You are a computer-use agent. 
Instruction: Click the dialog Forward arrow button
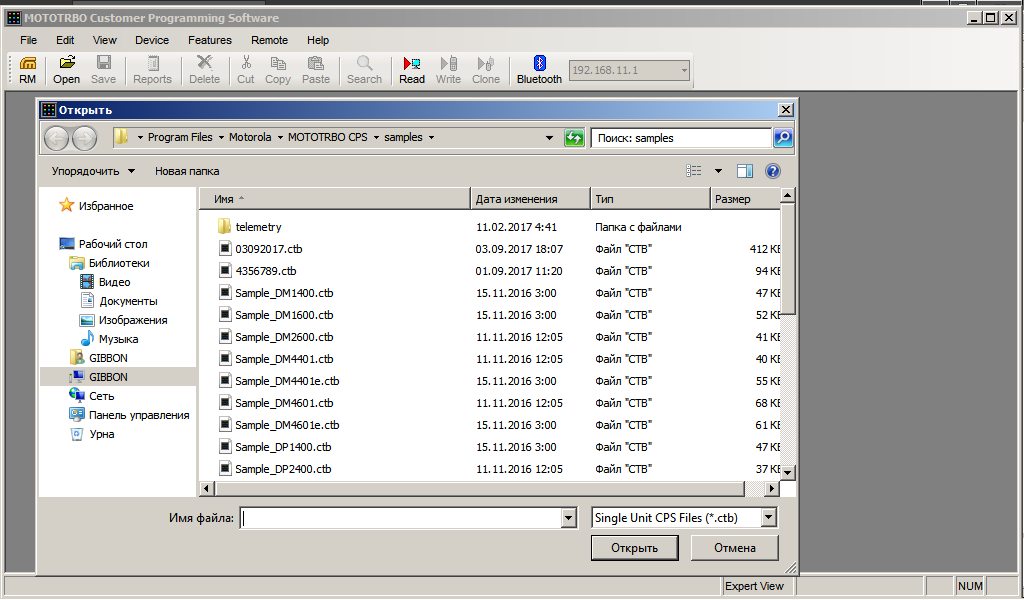point(84,138)
